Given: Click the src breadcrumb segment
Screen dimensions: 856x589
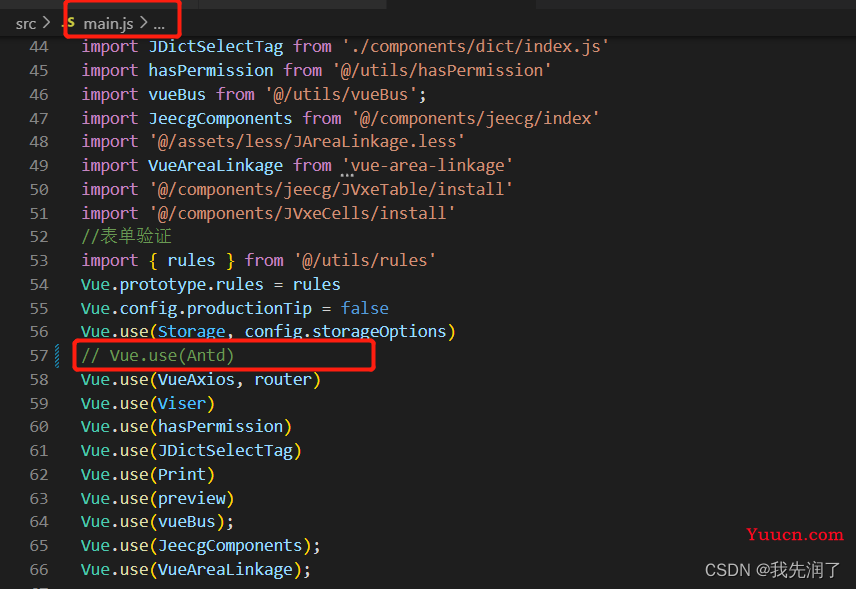Looking at the screenshot, I should pos(26,23).
